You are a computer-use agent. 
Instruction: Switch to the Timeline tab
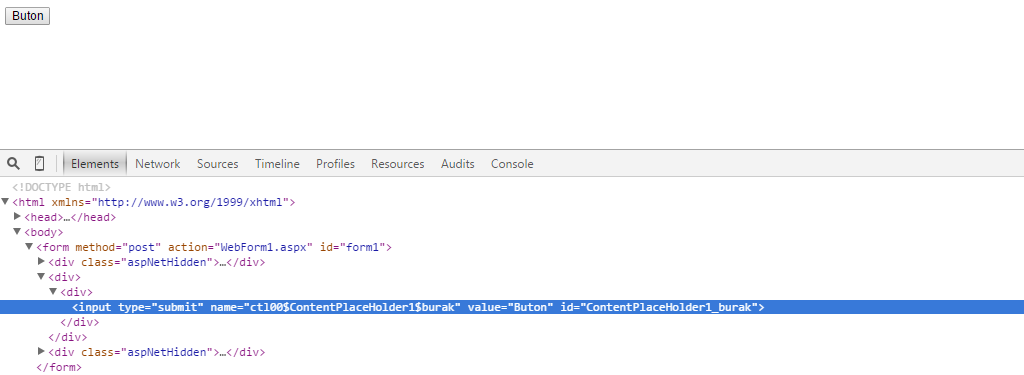click(277, 164)
